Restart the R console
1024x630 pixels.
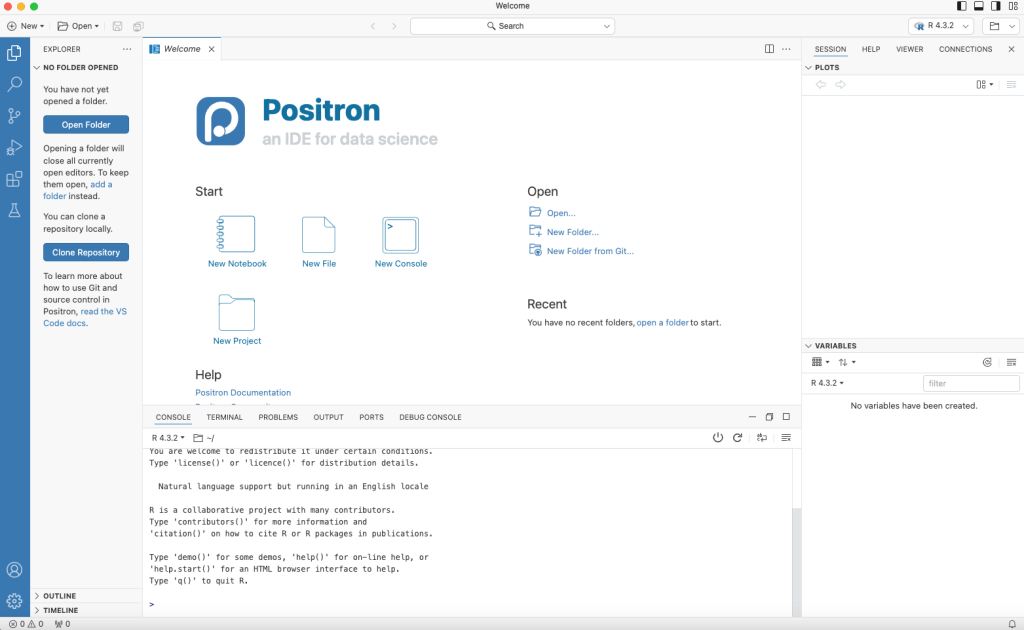click(738, 437)
